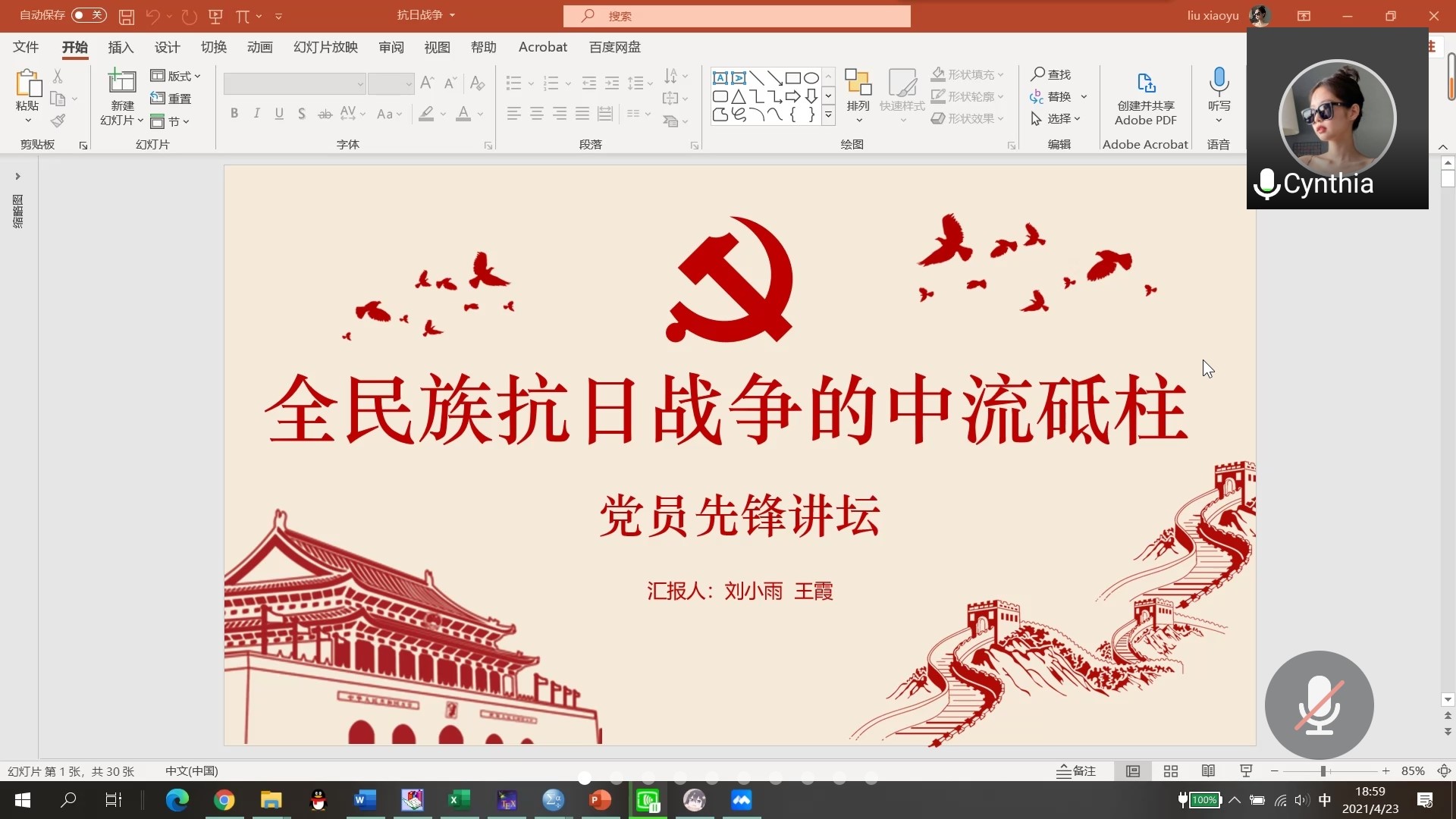The width and height of the screenshot is (1456, 819).
Task: Expand the slide thumbnails pane
Action: tap(17, 176)
